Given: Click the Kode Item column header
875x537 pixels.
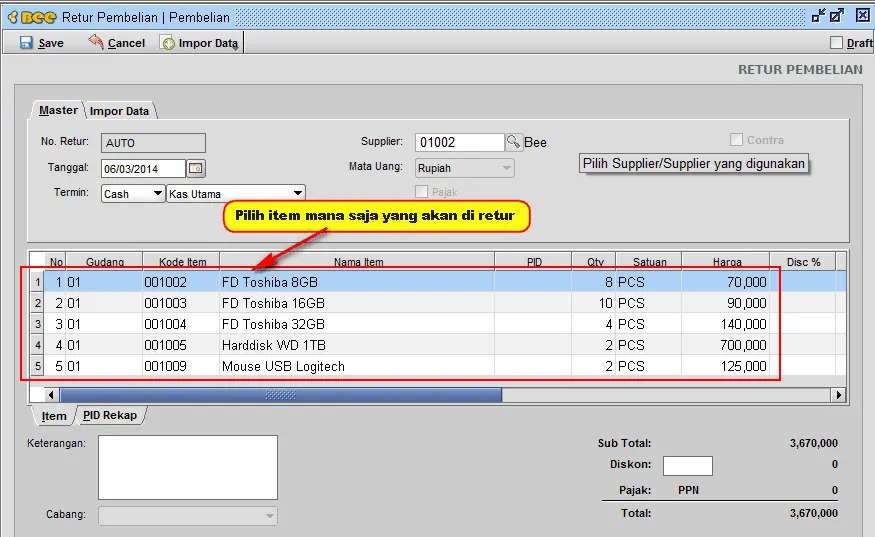Looking at the screenshot, I should coord(182,261).
